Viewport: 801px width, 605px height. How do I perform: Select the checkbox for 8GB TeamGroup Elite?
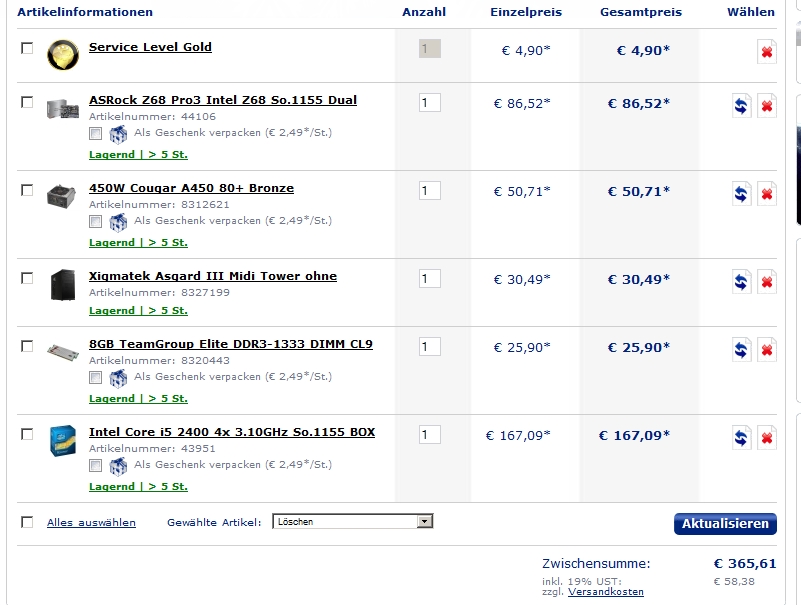tap(27, 346)
